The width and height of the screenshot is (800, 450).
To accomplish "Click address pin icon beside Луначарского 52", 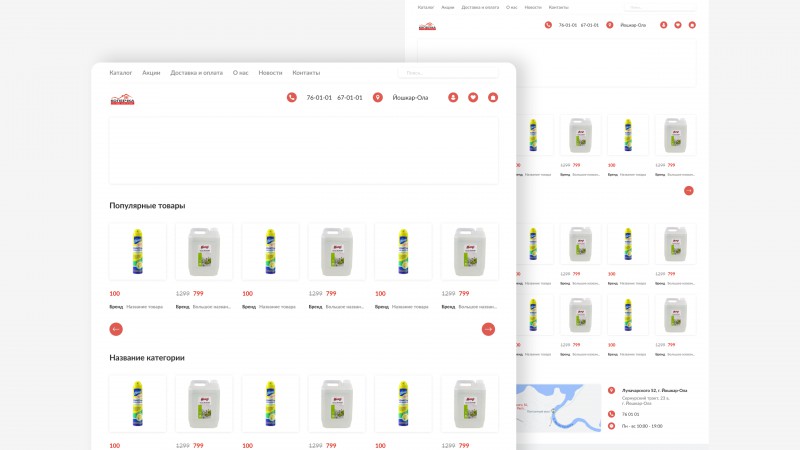I will click(611, 390).
